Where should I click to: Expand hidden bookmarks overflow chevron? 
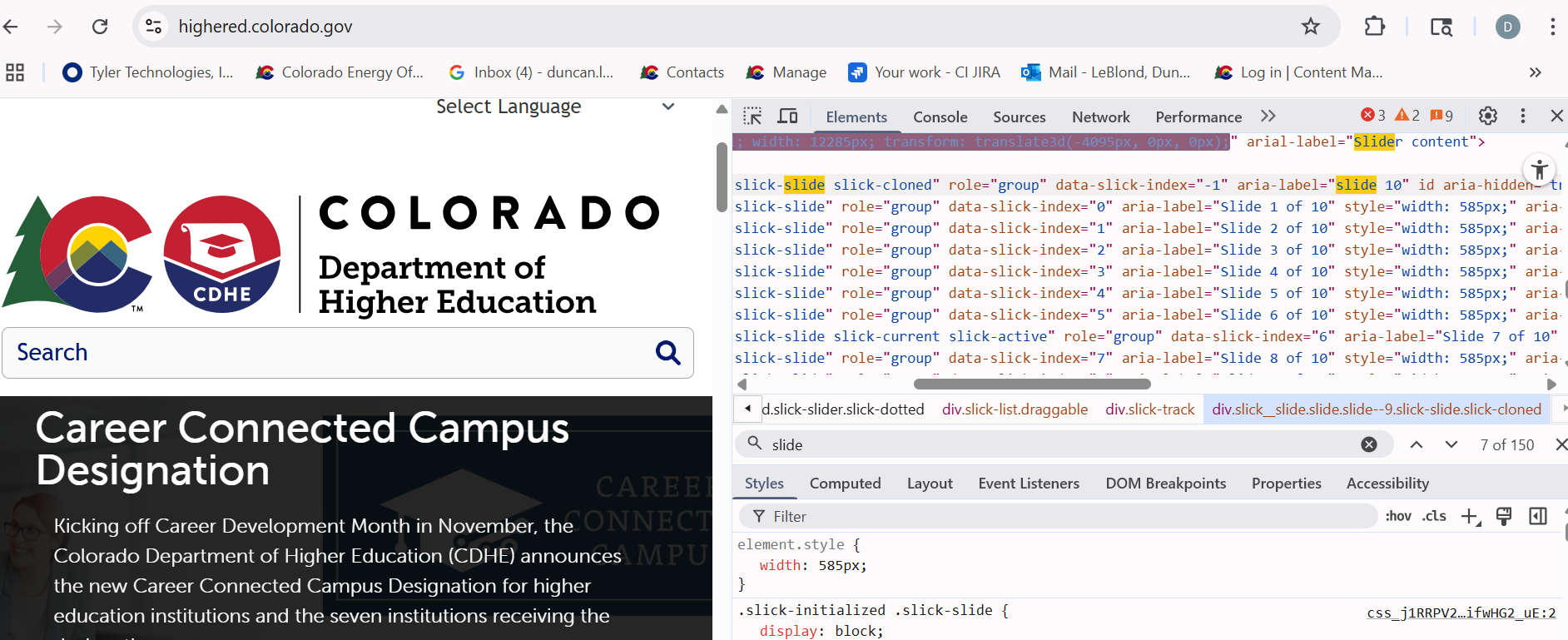tap(1536, 72)
